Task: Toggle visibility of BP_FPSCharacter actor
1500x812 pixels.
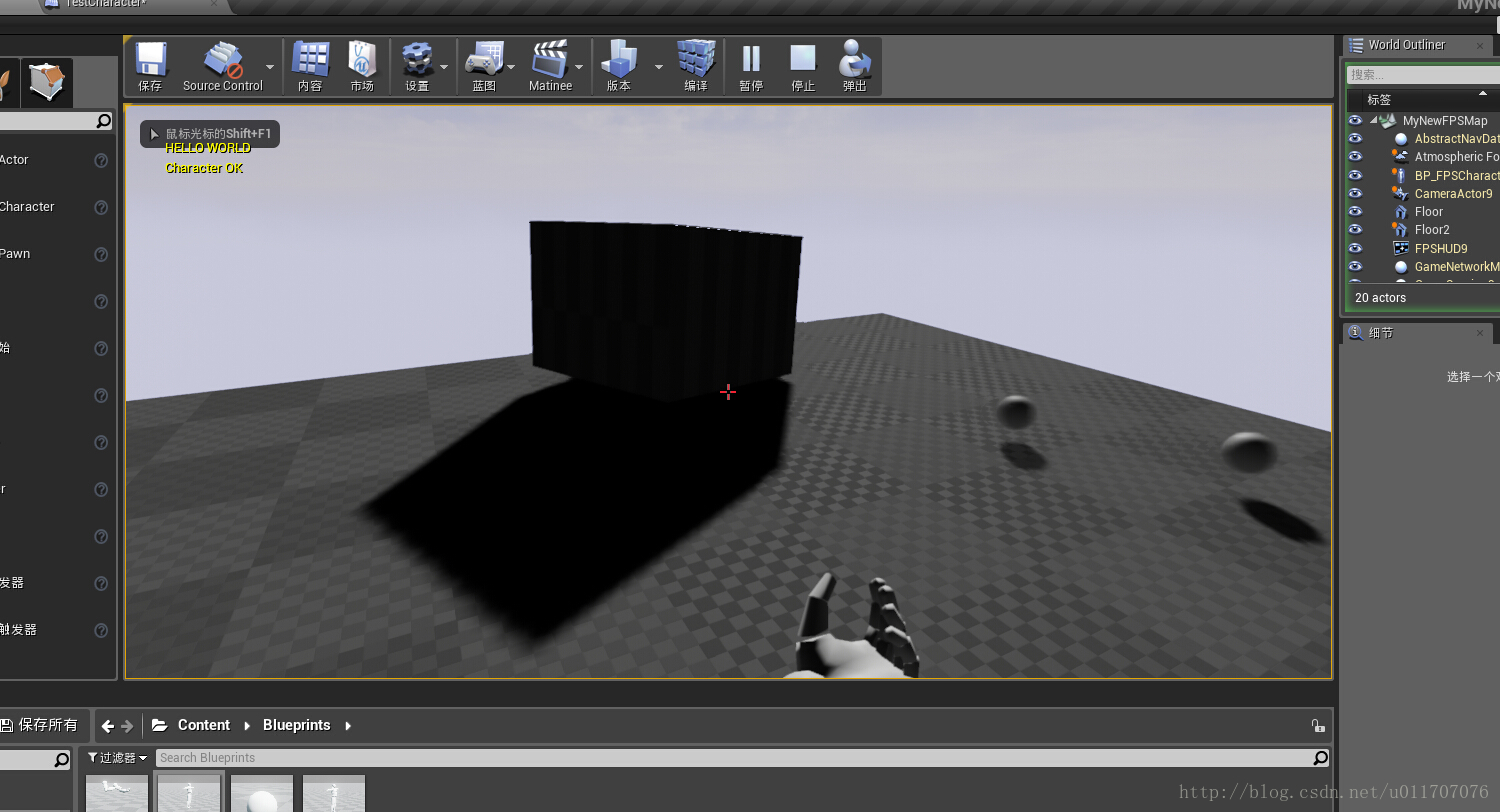Action: click(x=1355, y=175)
